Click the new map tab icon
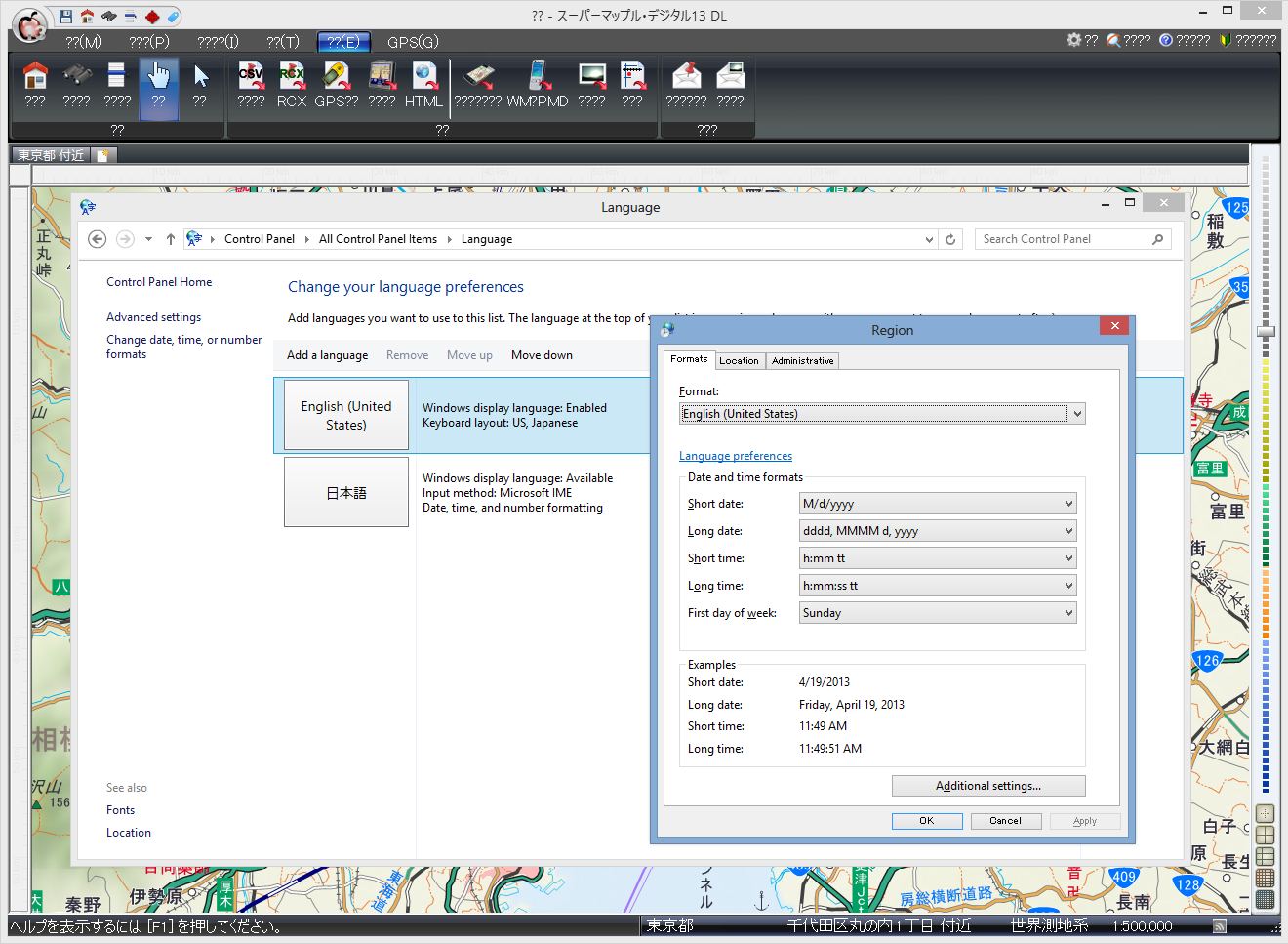The height and width of the screenshot is (944, 1288). 104,155
